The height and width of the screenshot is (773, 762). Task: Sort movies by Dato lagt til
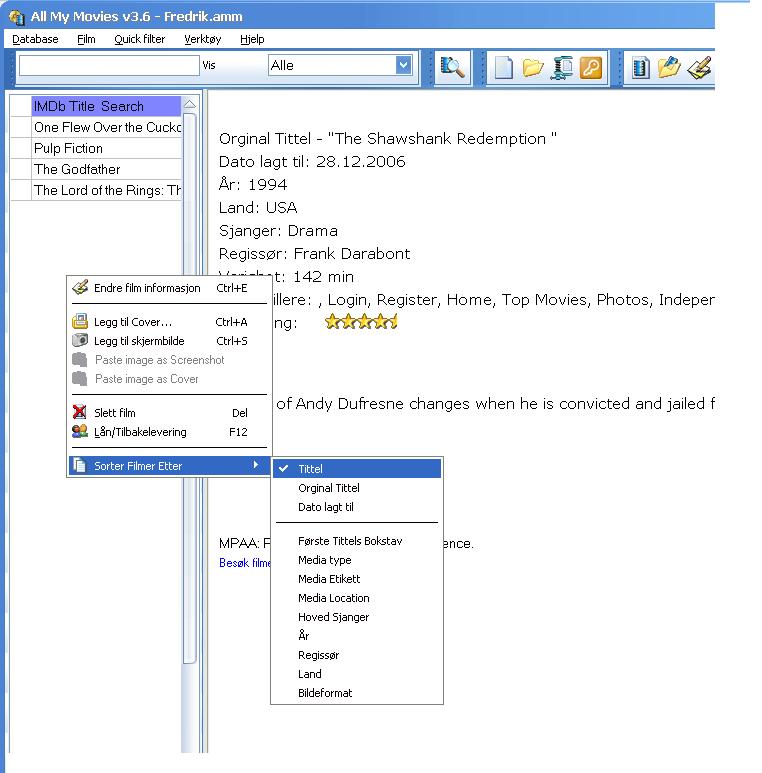(x=357, y=507)
